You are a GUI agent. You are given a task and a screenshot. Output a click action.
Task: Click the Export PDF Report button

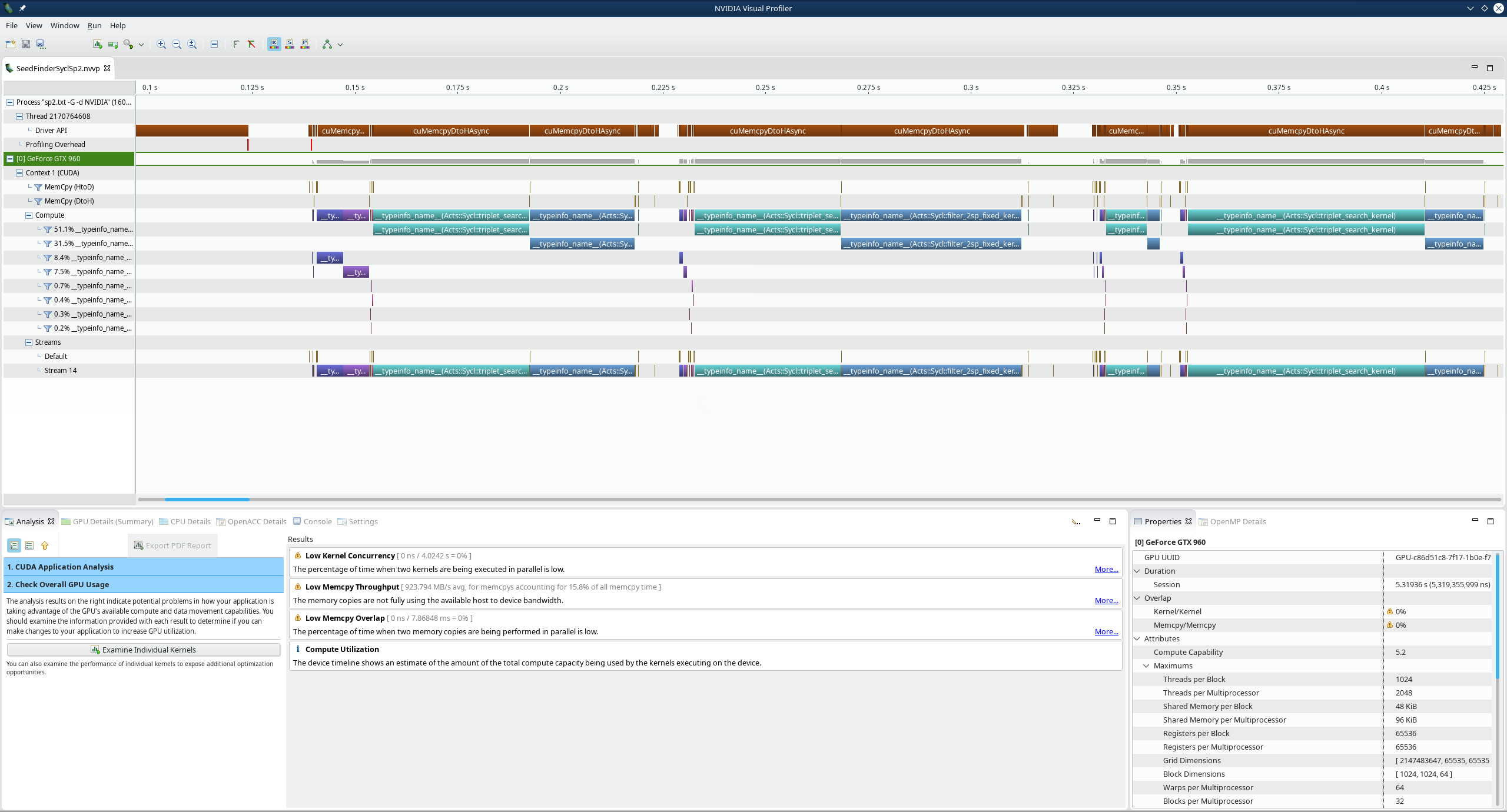click(x=172, y=545)
